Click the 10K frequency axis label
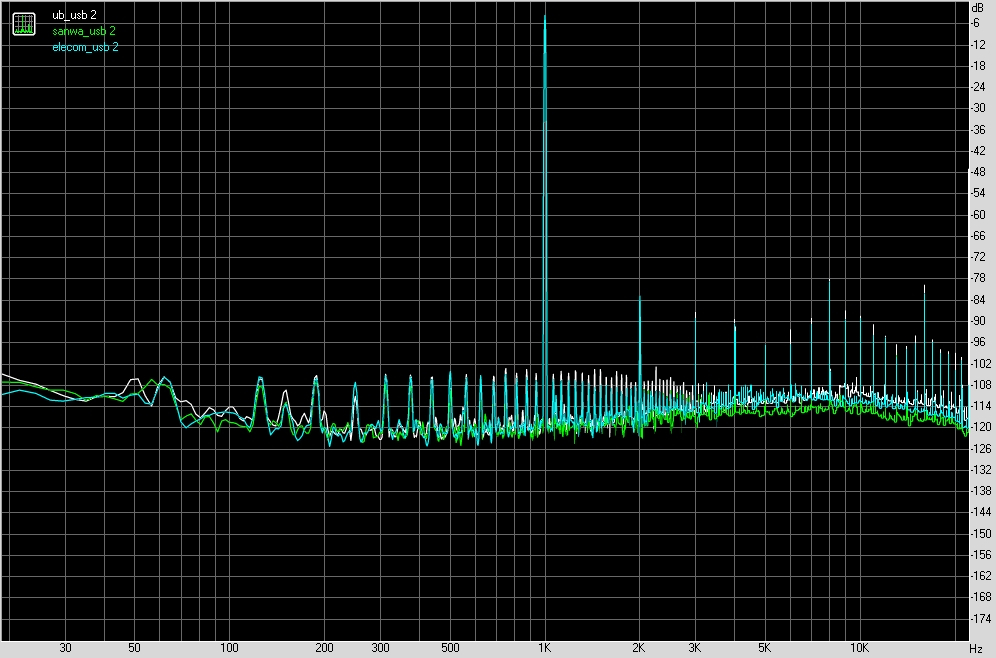The width and height of the screenshot is (996, 658). 858,648
